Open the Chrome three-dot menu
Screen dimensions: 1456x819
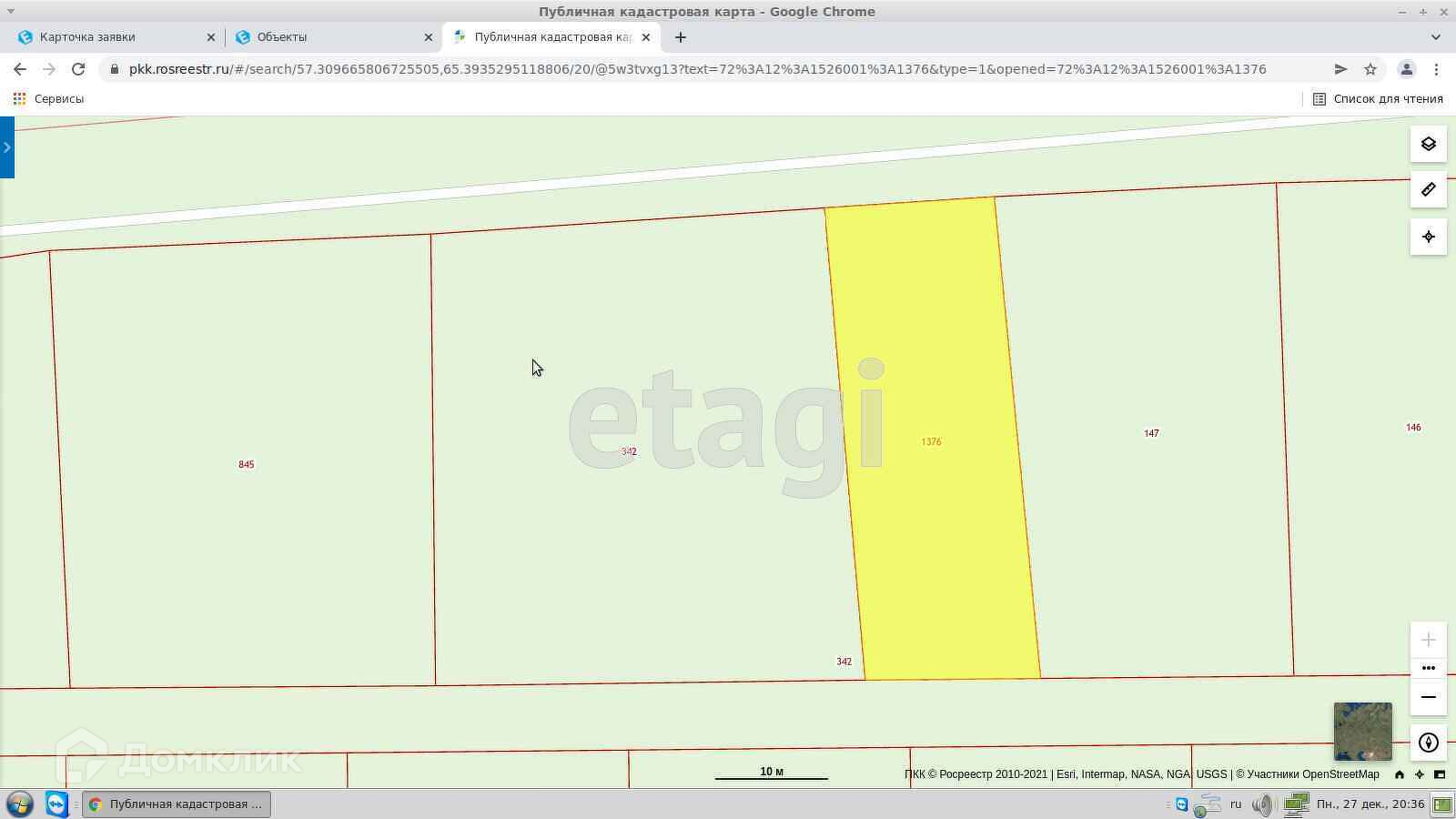click(1436, 69)
